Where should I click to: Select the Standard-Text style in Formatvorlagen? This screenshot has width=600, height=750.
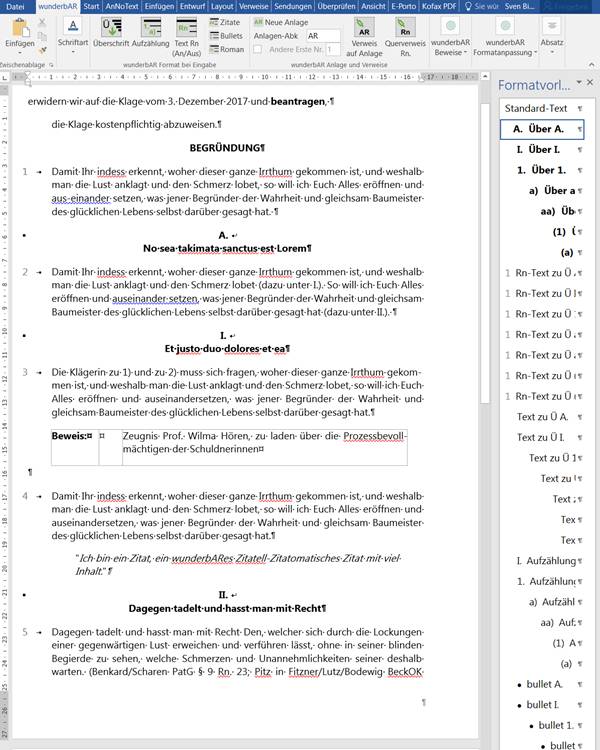point(536,108)
